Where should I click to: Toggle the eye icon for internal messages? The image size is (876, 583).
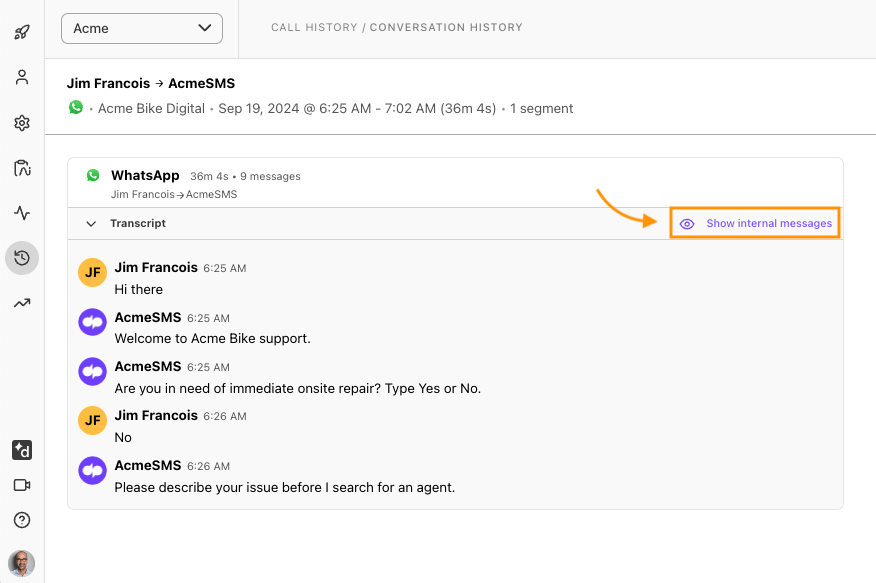[687, 224]
